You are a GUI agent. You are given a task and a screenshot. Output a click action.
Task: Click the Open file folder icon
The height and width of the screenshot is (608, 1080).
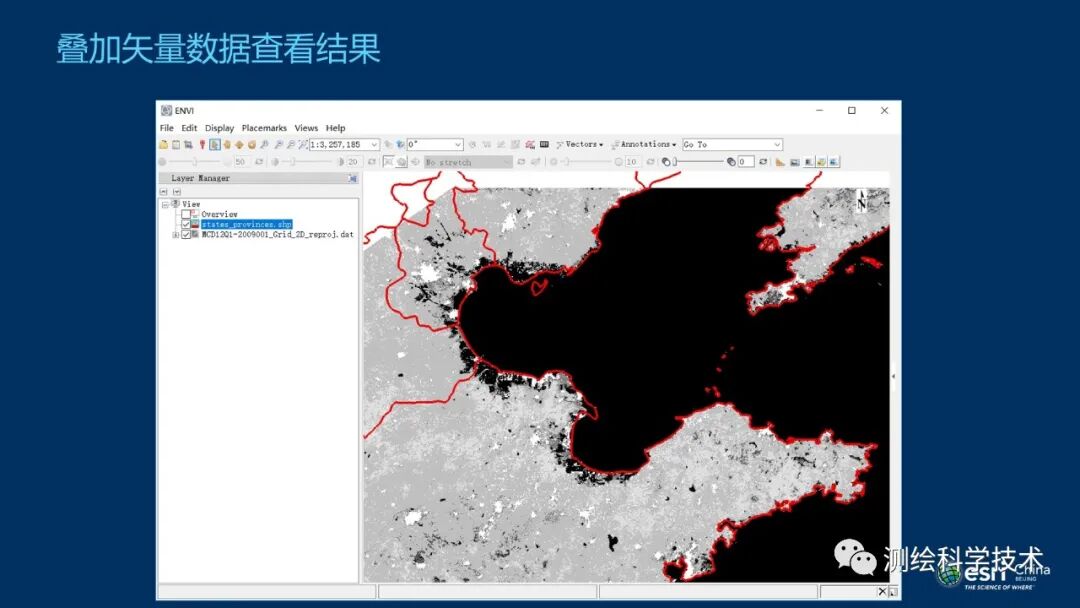[163, 145]
